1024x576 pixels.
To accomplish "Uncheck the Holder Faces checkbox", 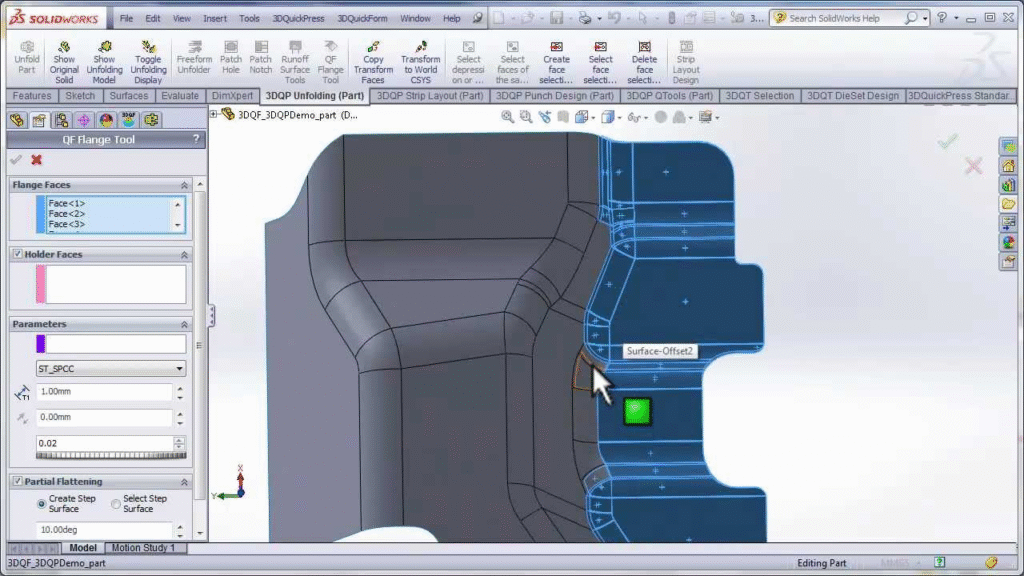I will pos(18,254).
